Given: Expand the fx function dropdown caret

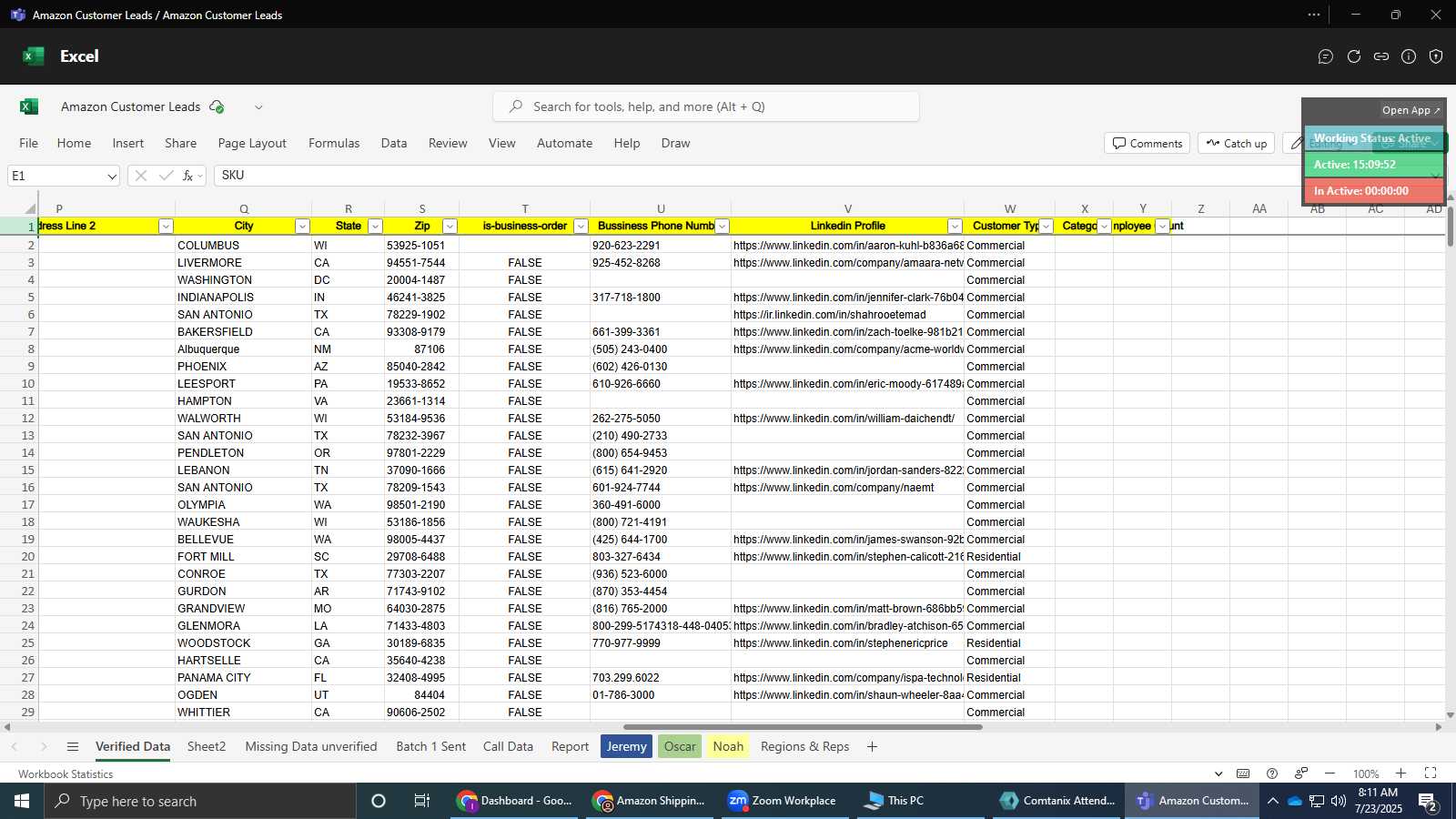Looking at the screenshot, I should coord(200,176).
